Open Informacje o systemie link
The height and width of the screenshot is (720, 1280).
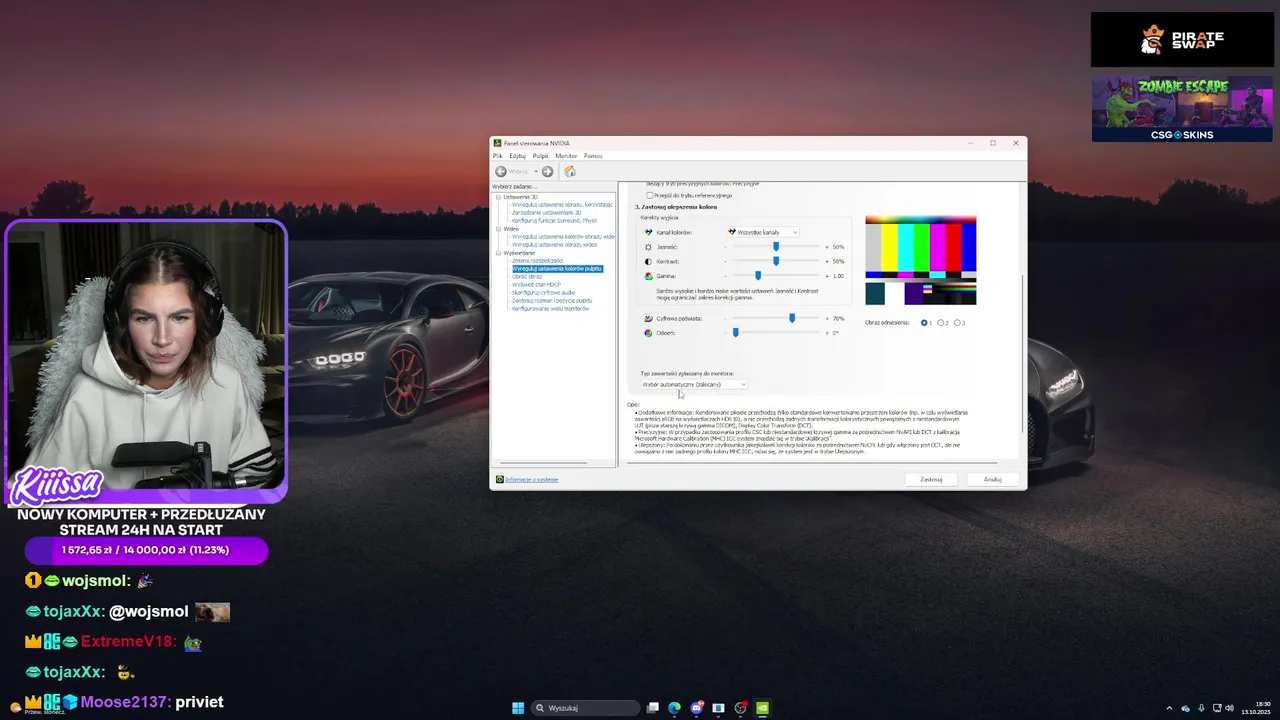(532, 479)
